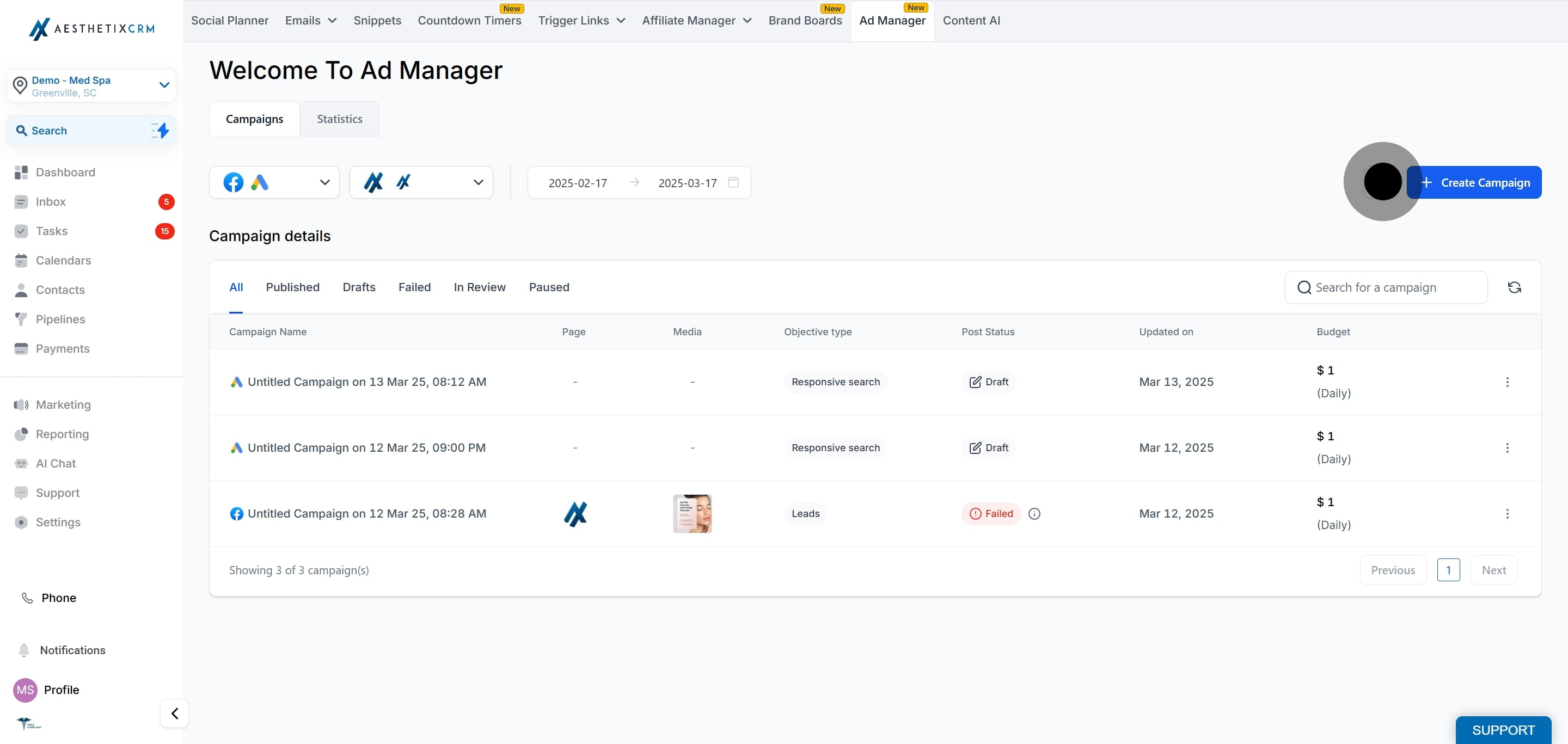This screenshot has width=1568, height=744.
Task: Click the refresh campaigns icon
Action: [1514, 287]
